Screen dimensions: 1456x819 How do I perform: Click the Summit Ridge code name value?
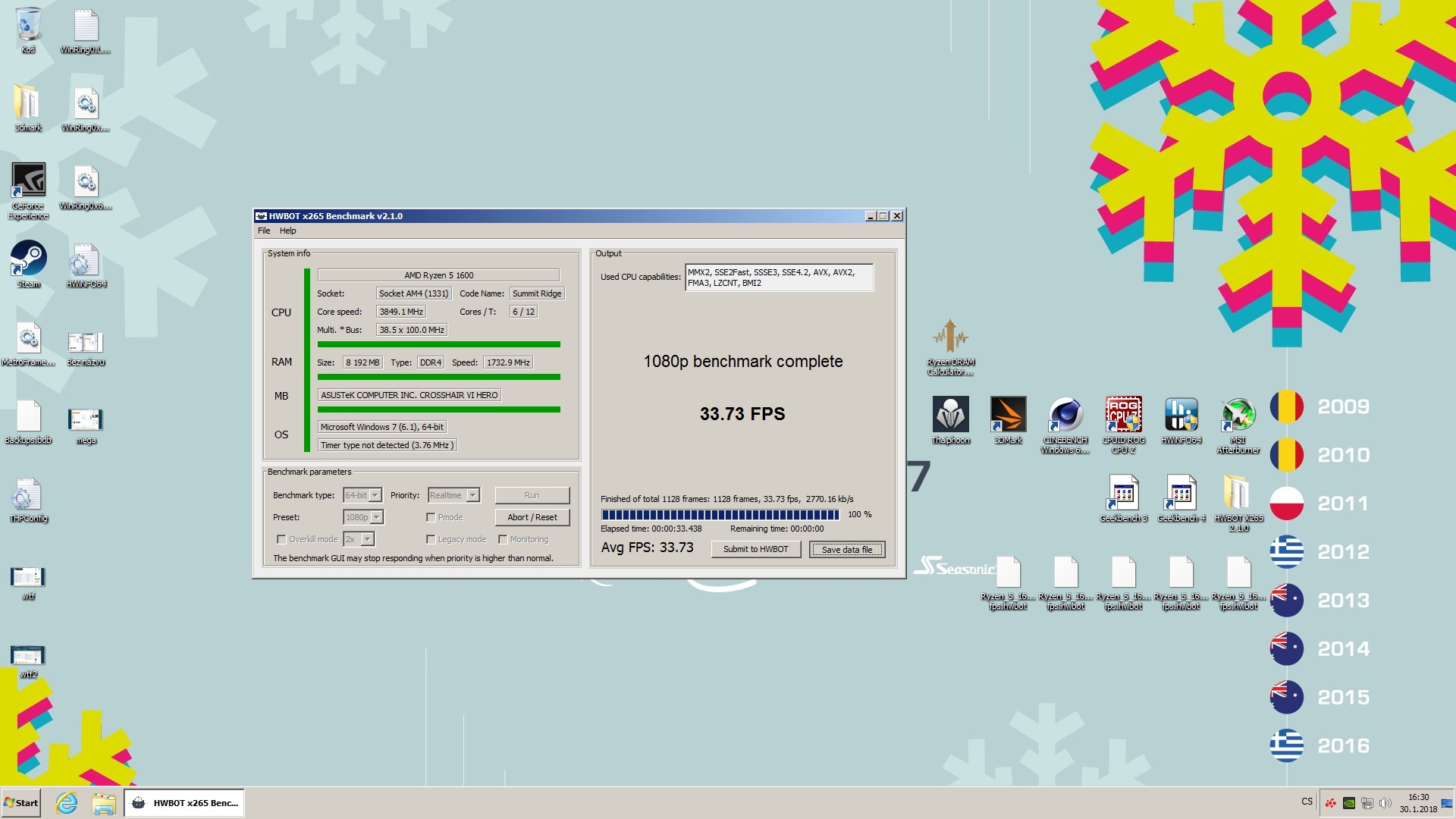537,293
